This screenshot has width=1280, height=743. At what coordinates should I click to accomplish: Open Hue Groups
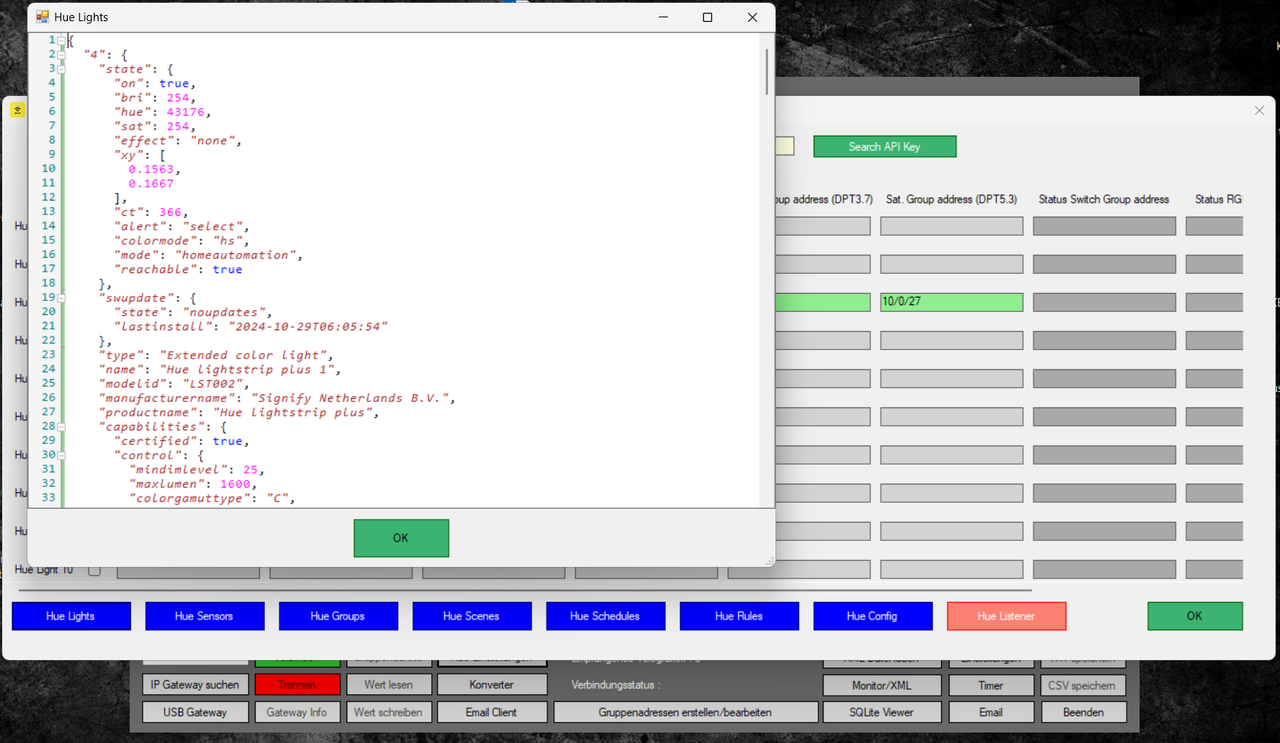pos(338,616)
